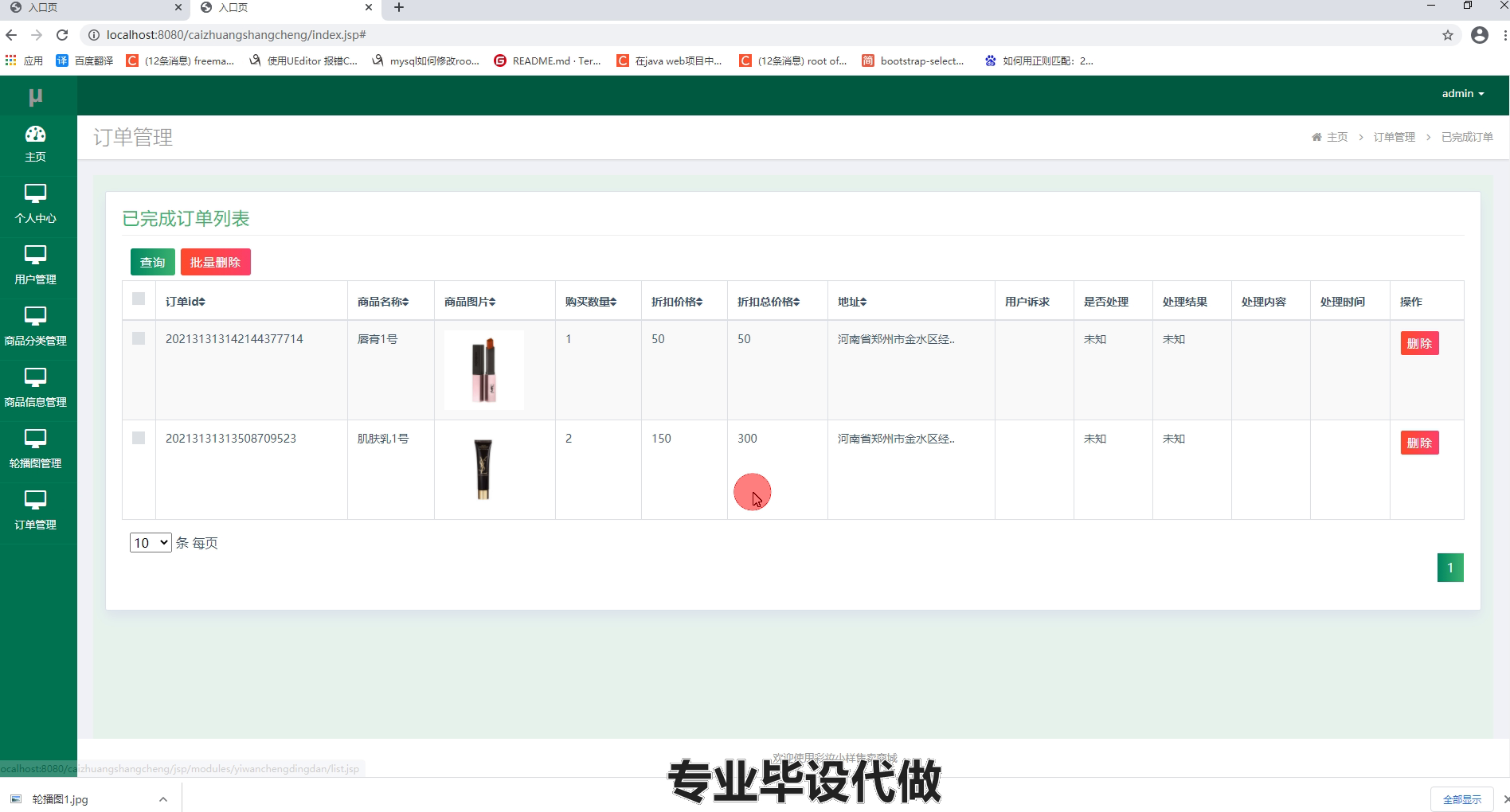Image resolution: width=1510 pixels, height=812 pixels.
Task: Open the 如何用正则匹配 bookmark
Action: point(1039,61)
